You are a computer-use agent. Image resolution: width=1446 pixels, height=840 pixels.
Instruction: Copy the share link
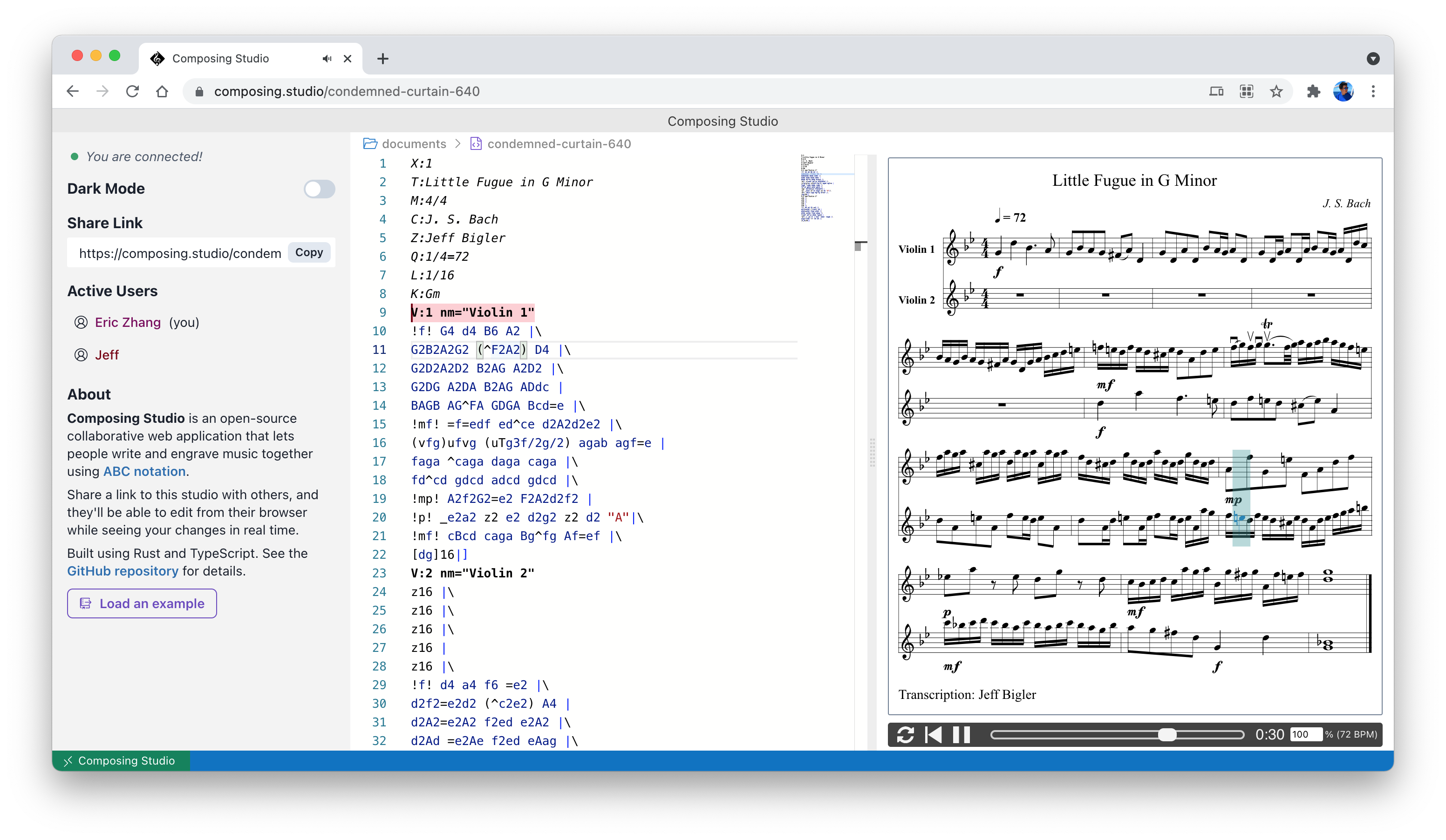click(x=309, y=252)
